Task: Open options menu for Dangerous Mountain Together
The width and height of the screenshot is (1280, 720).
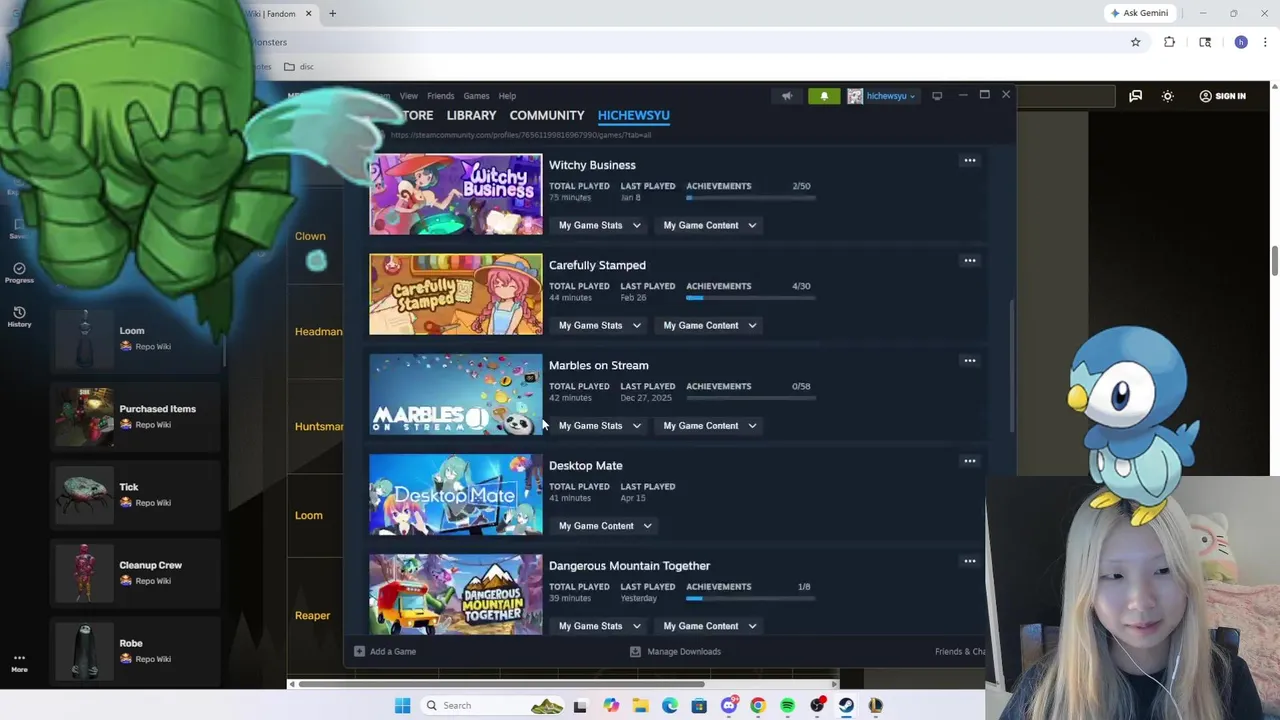Action: [969, 561]
